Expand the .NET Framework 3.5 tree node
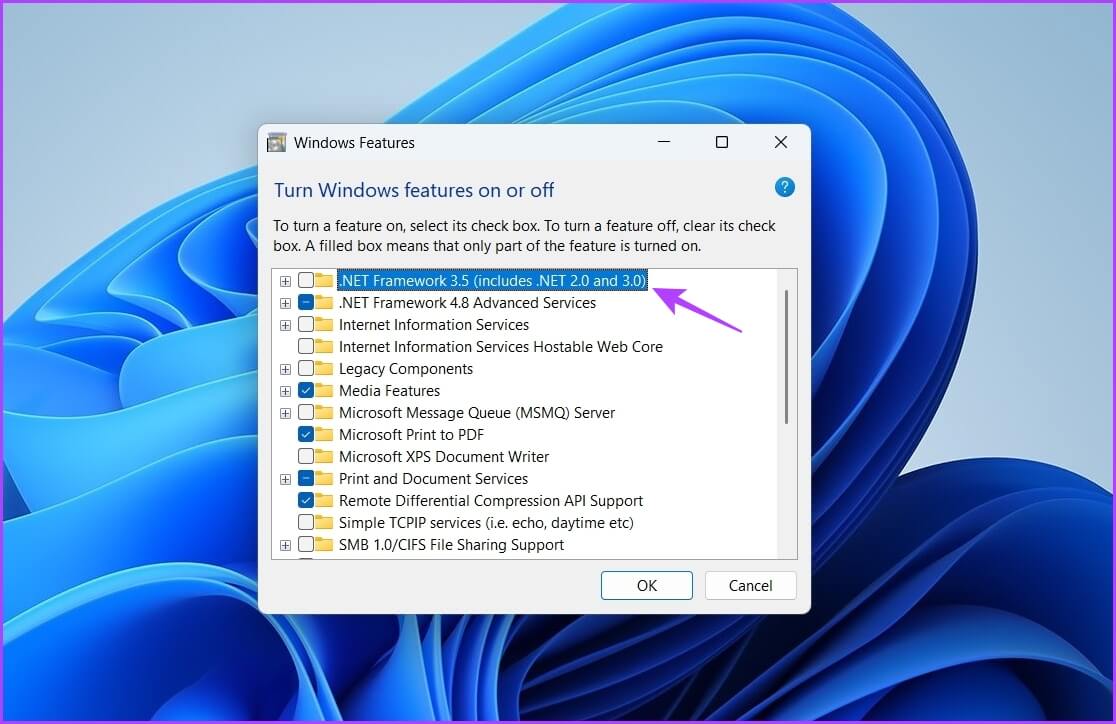This screenshot has height=724, width=1116. coord(285,281)
